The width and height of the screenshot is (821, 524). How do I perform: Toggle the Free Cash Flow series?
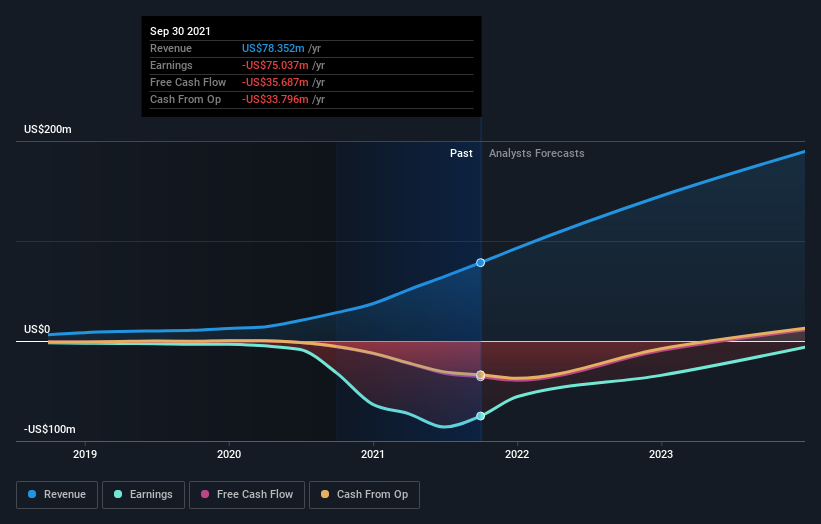click(247, 495)
